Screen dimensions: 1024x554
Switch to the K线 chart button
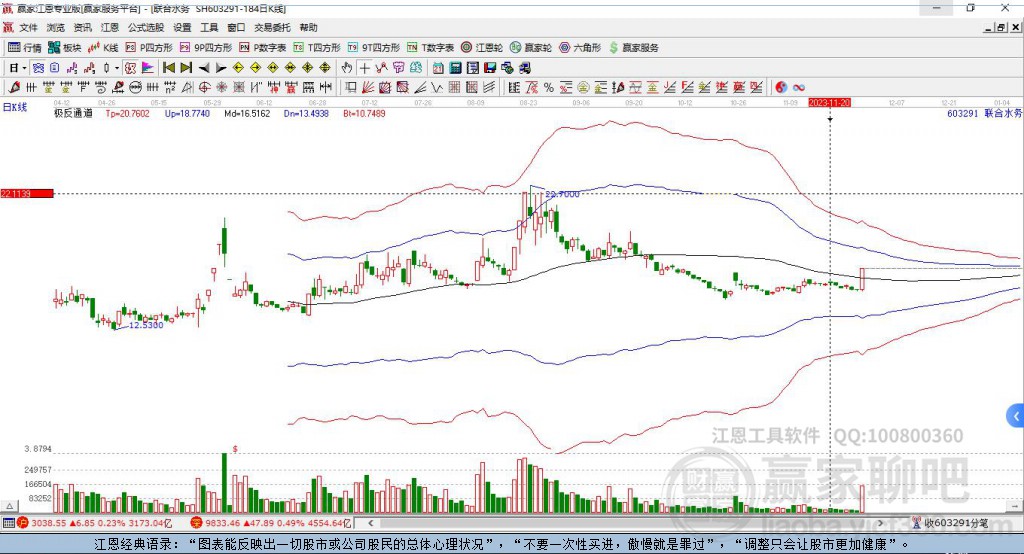pyautogui.click(x=103, y=48)
